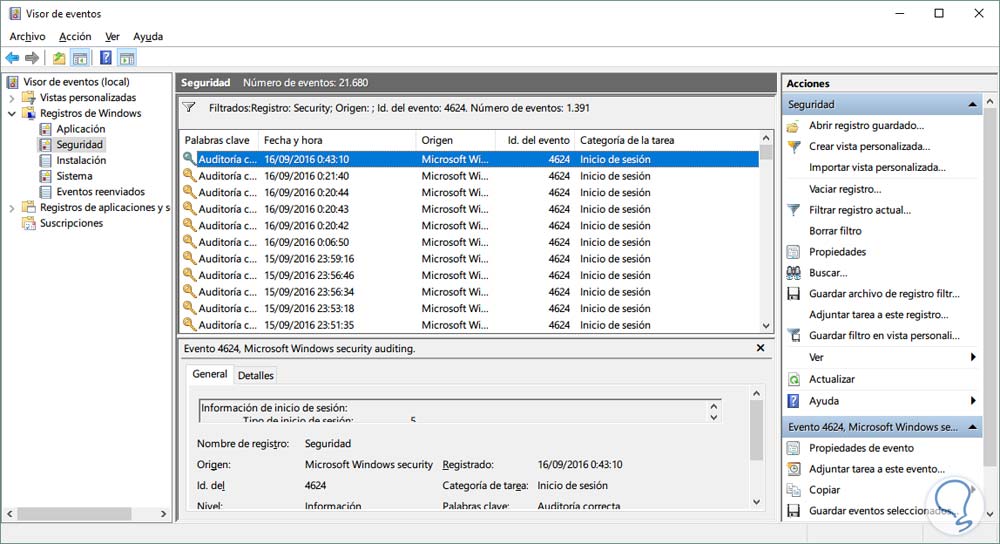Close the event preview pane with X
1000x544 pixels.
(760, 348)
